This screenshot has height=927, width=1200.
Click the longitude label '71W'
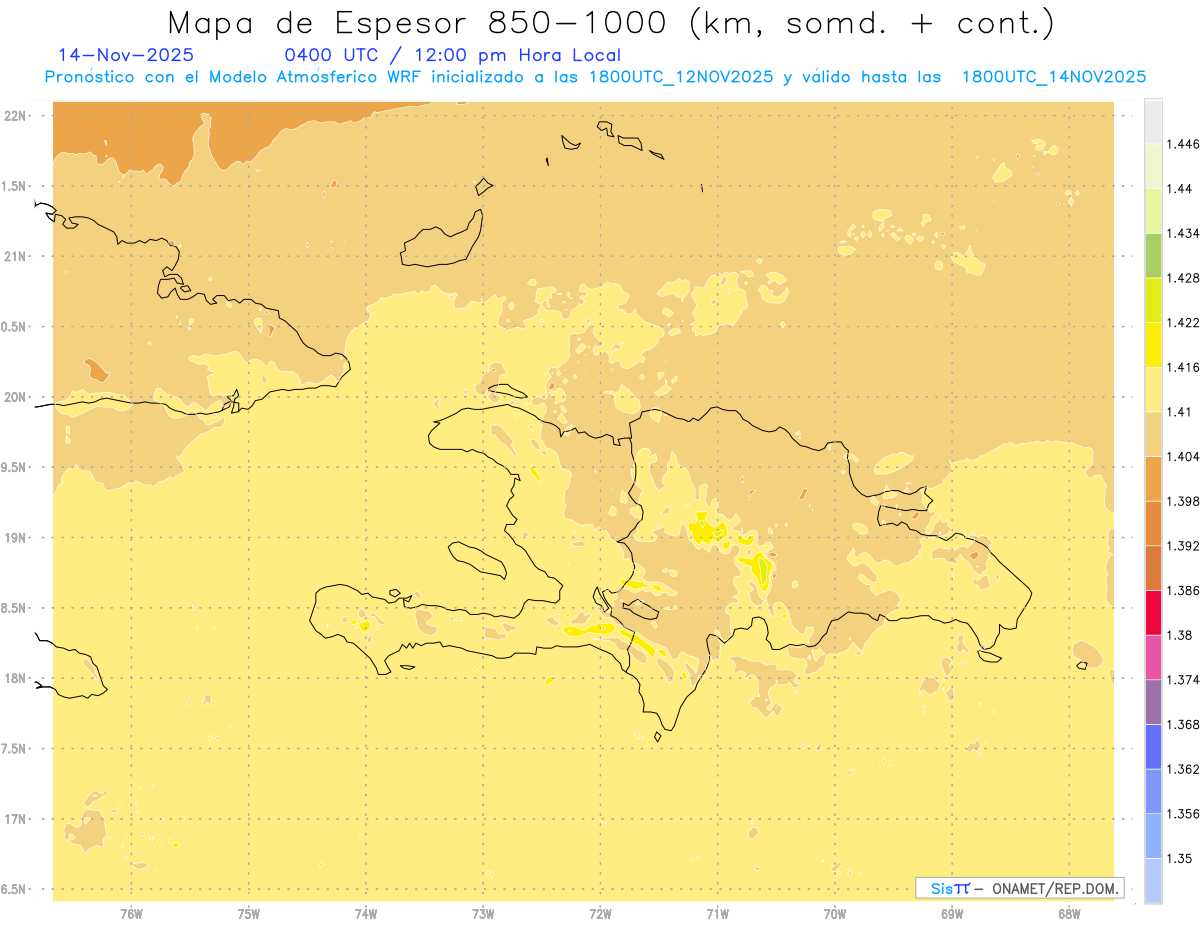click(x=717, y=913)
